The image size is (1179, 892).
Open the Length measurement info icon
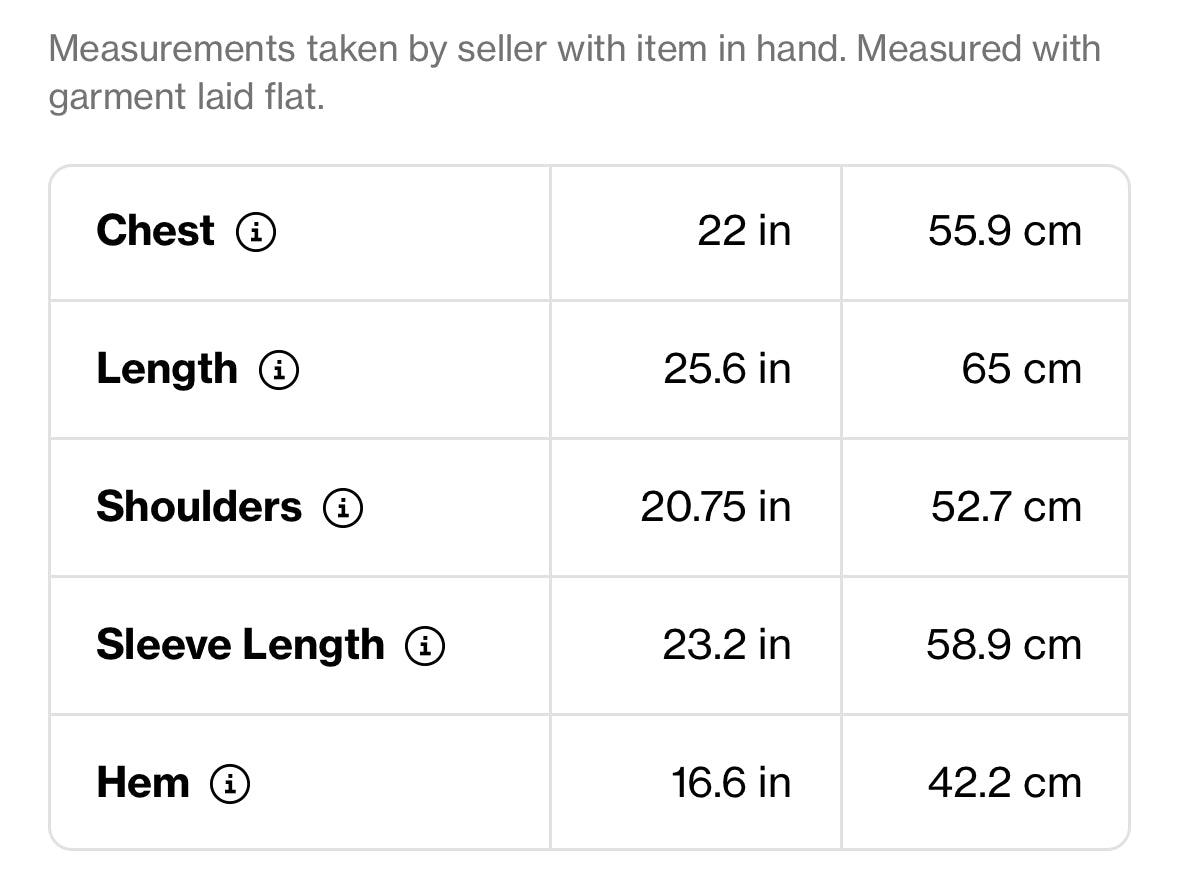279,371
